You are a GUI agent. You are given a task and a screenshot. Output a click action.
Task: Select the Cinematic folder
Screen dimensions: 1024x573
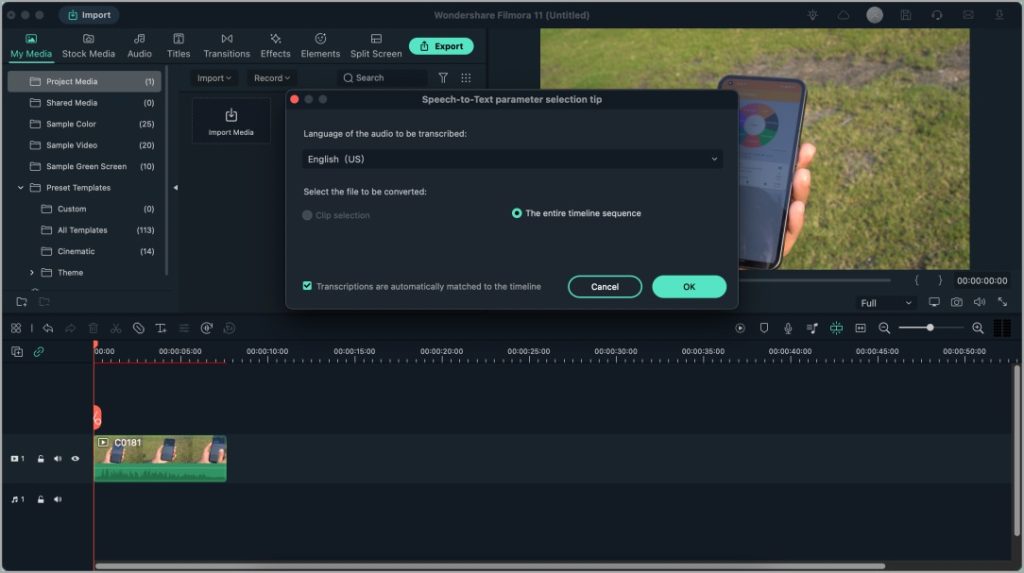click(84, 252)
